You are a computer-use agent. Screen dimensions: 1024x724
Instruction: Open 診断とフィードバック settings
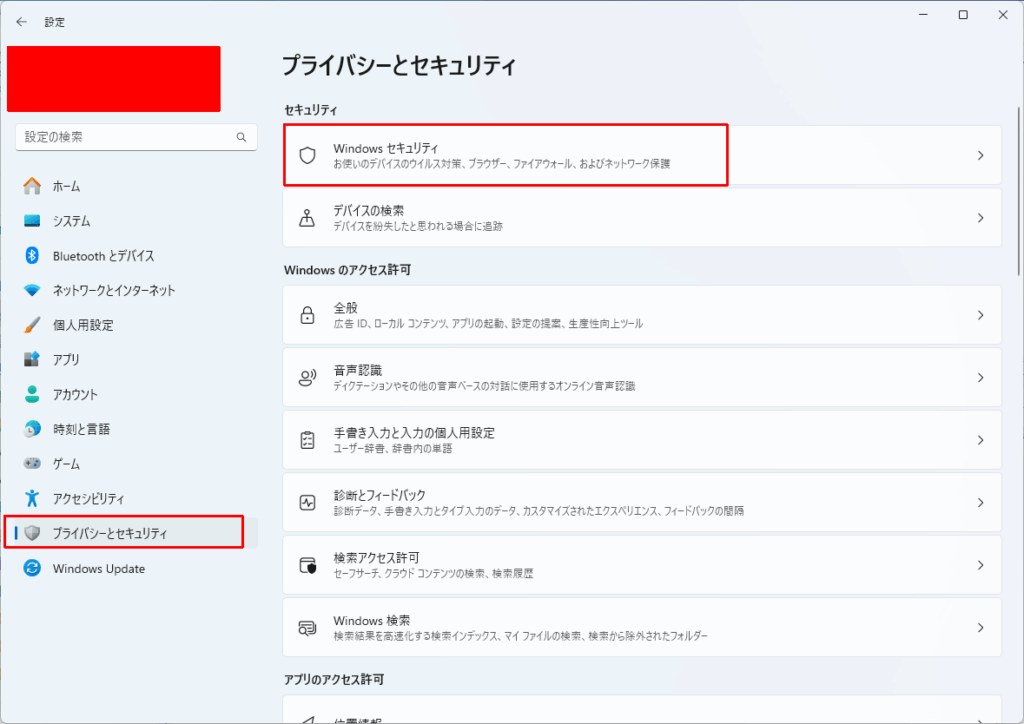[x=642, y=503]
